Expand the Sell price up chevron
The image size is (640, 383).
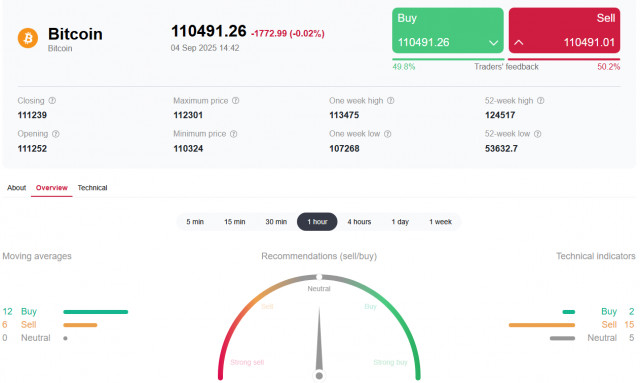click(x=518, y=42)
